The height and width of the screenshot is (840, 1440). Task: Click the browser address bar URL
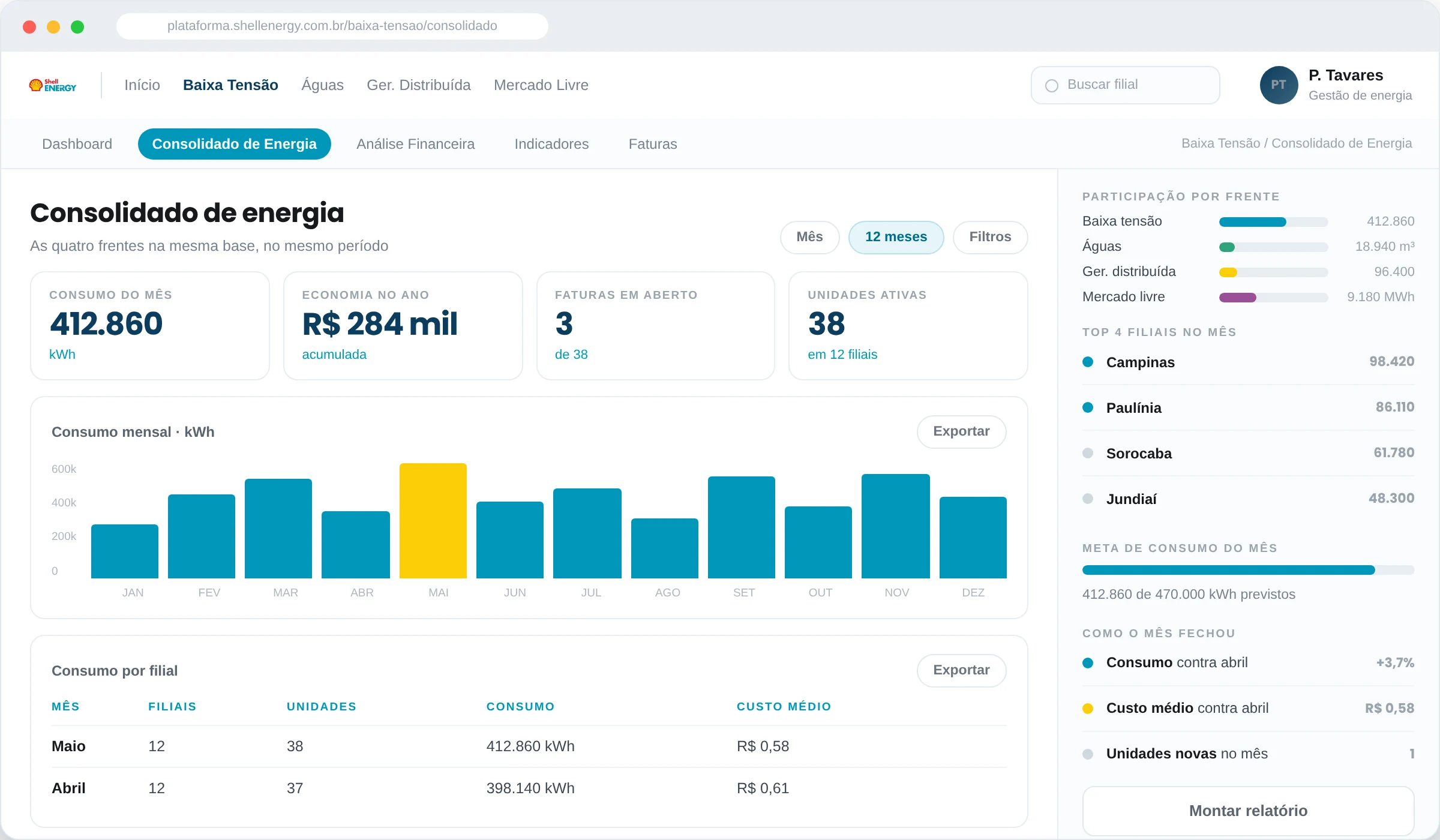coord(332,26)
